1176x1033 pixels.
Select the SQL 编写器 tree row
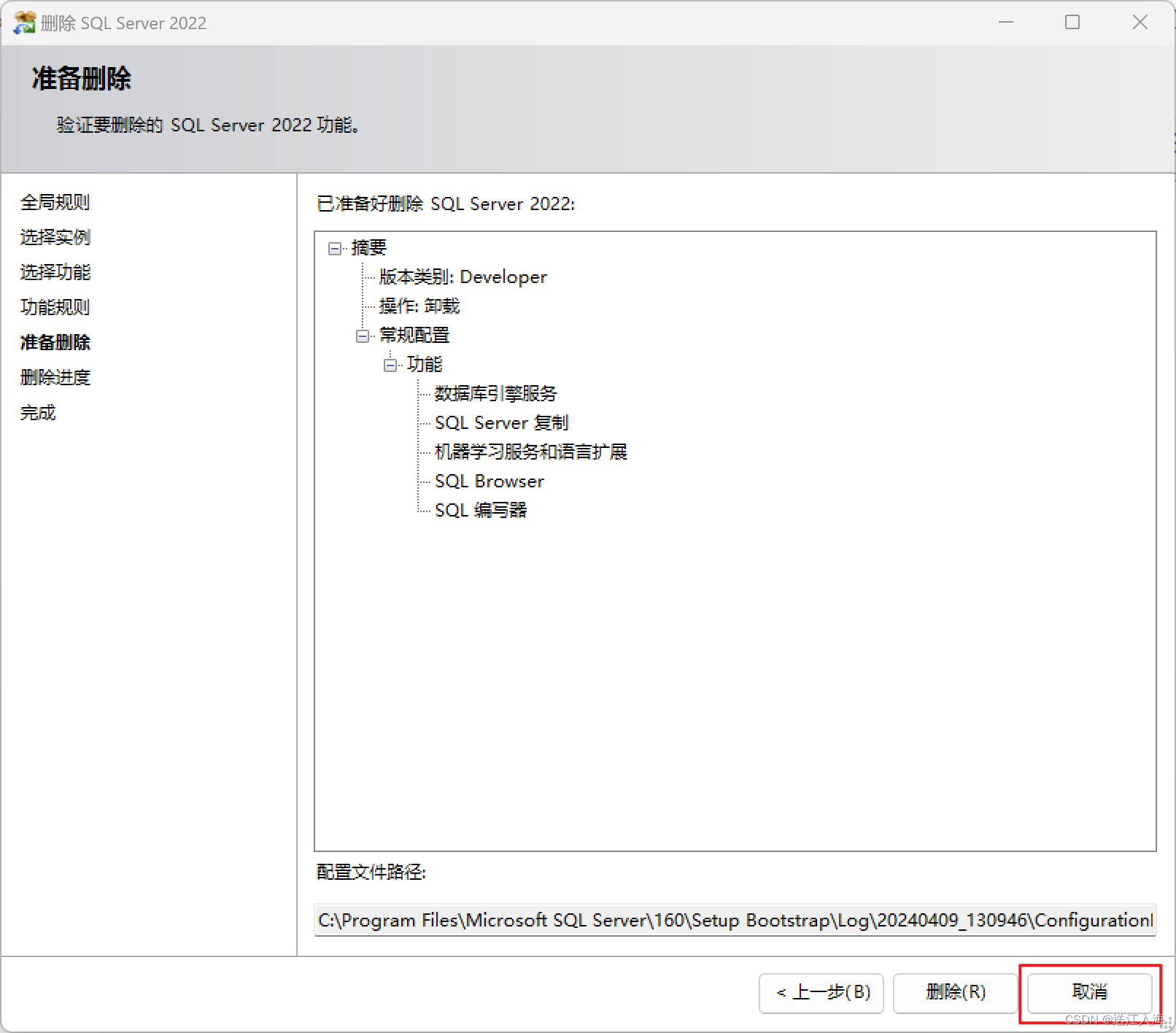pos(481,511)
